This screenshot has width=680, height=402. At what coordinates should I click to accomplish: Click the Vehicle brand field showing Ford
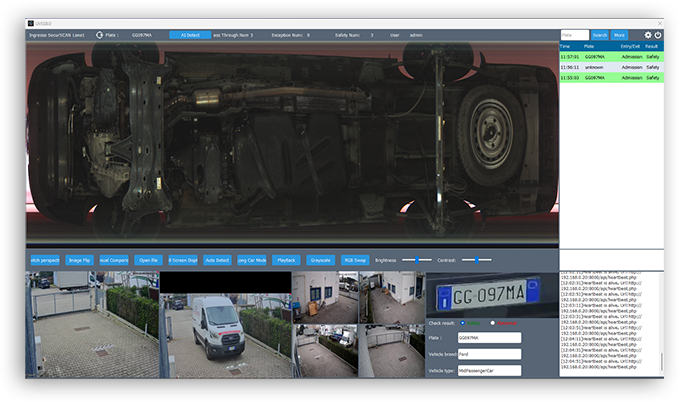point(489,354)
